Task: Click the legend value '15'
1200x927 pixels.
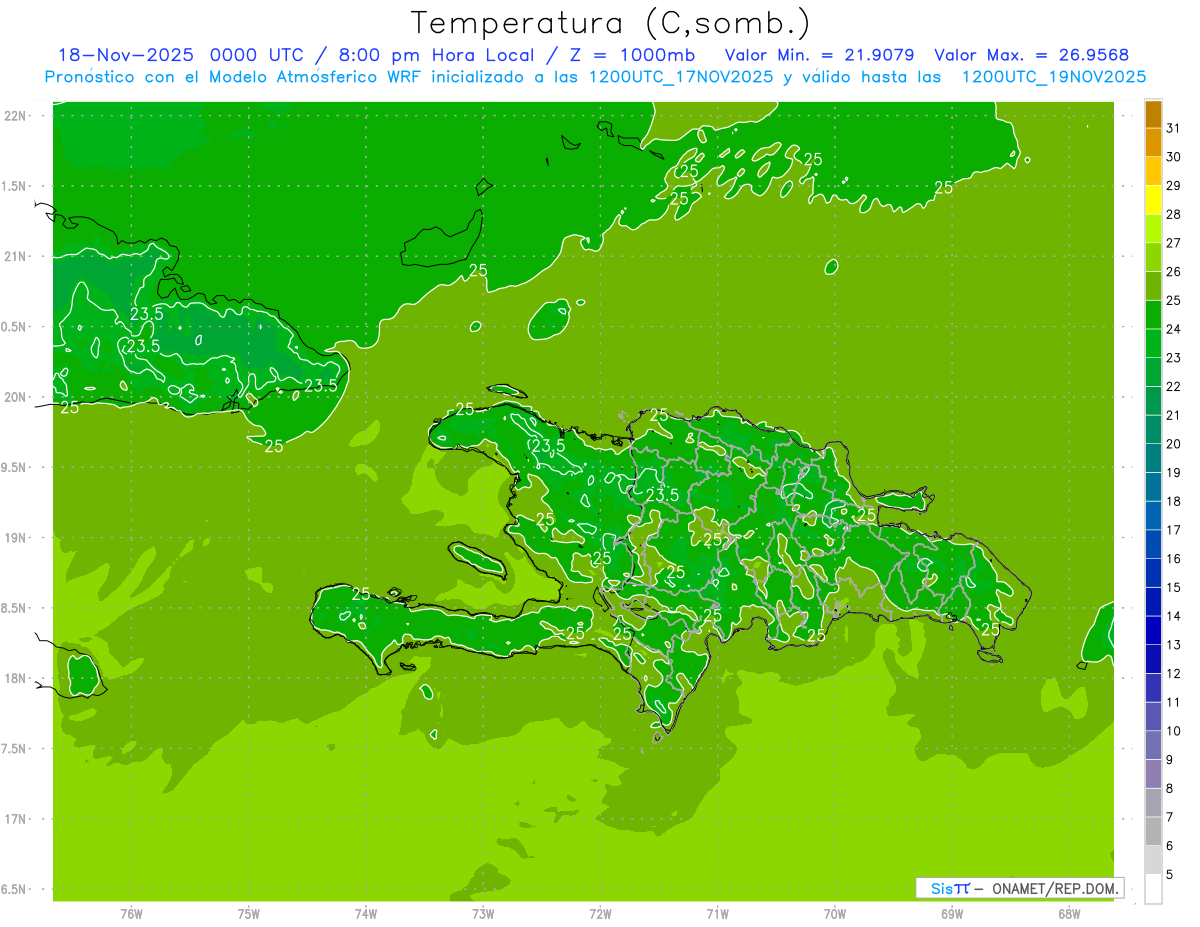Action: (x=1174, y=587)
